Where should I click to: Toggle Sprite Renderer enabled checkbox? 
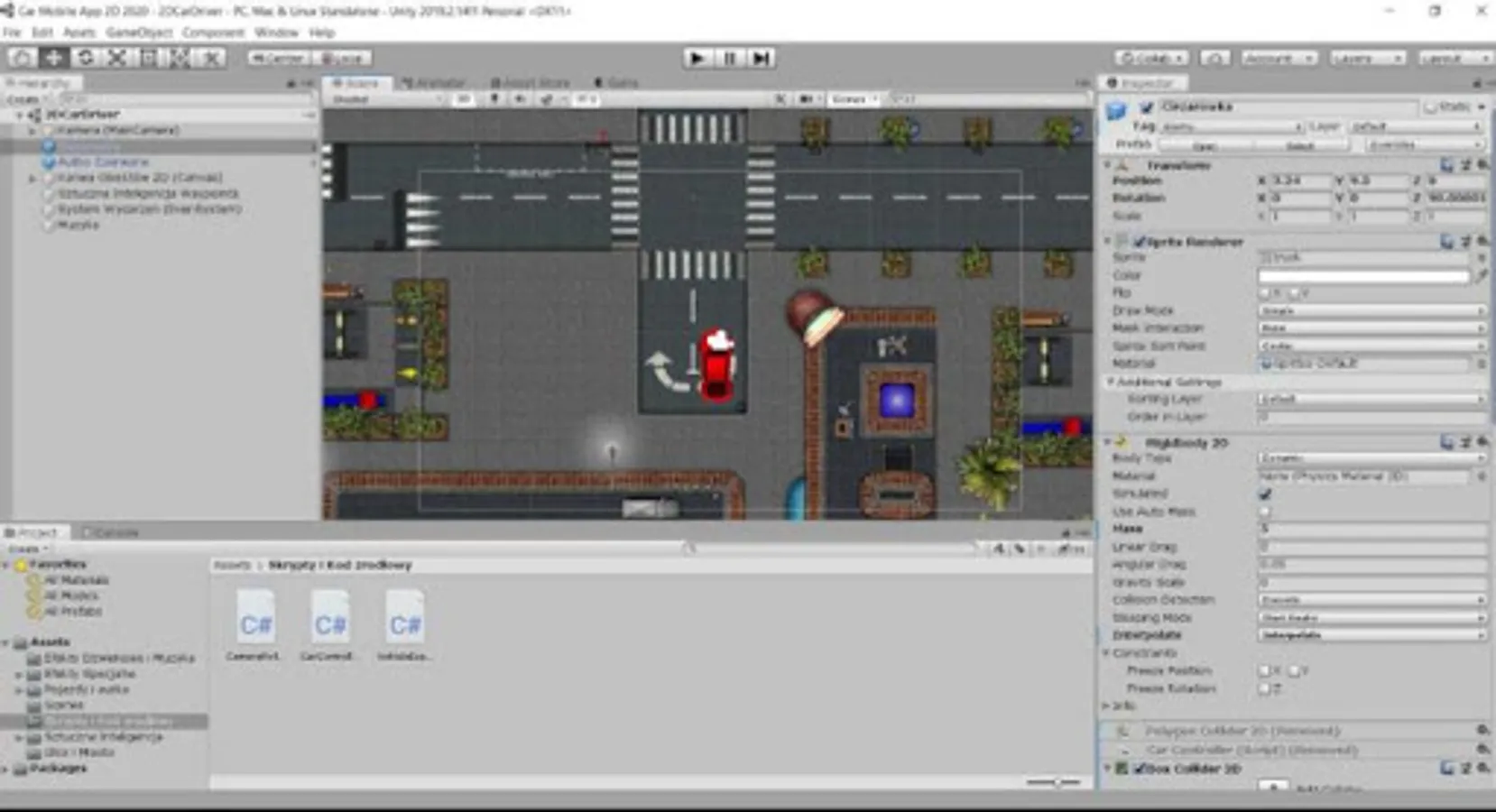point(1140,242)
